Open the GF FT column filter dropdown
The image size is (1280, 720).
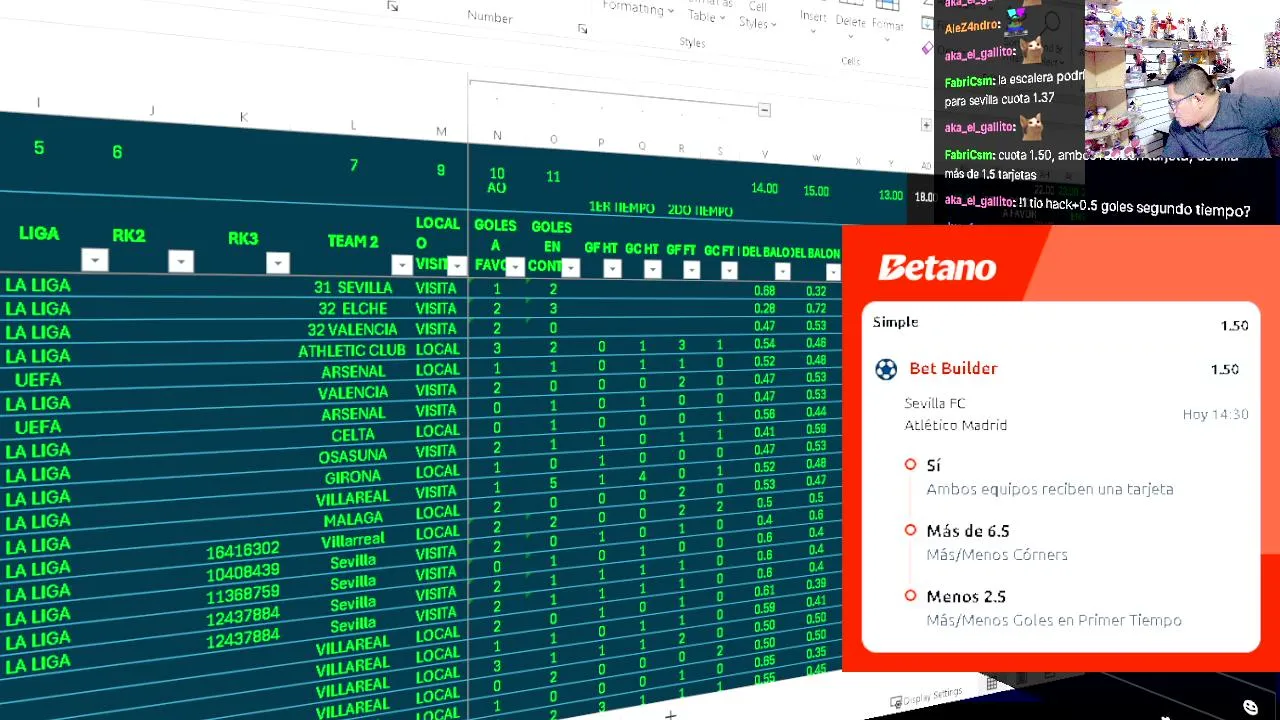click(691, 270)
